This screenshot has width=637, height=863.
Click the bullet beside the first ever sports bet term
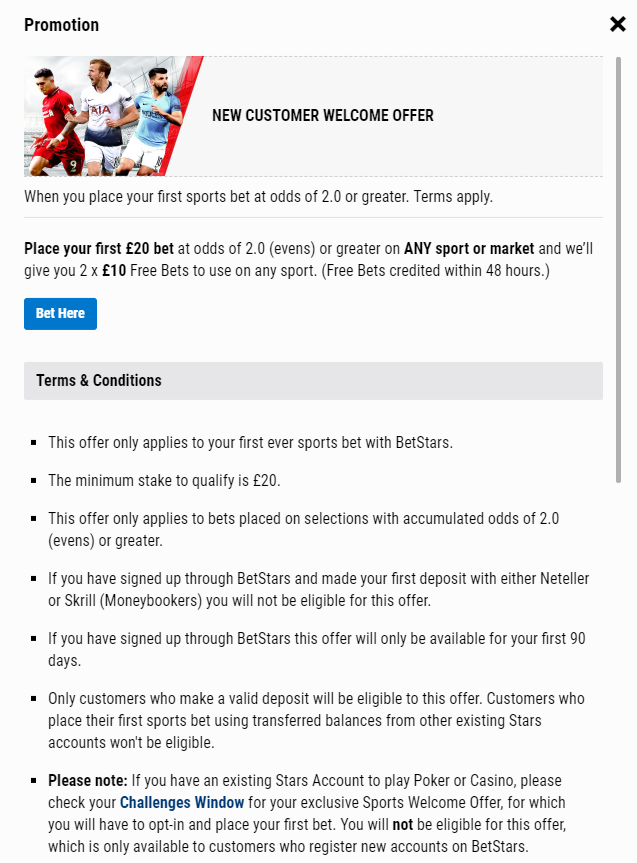click(34, 443)
